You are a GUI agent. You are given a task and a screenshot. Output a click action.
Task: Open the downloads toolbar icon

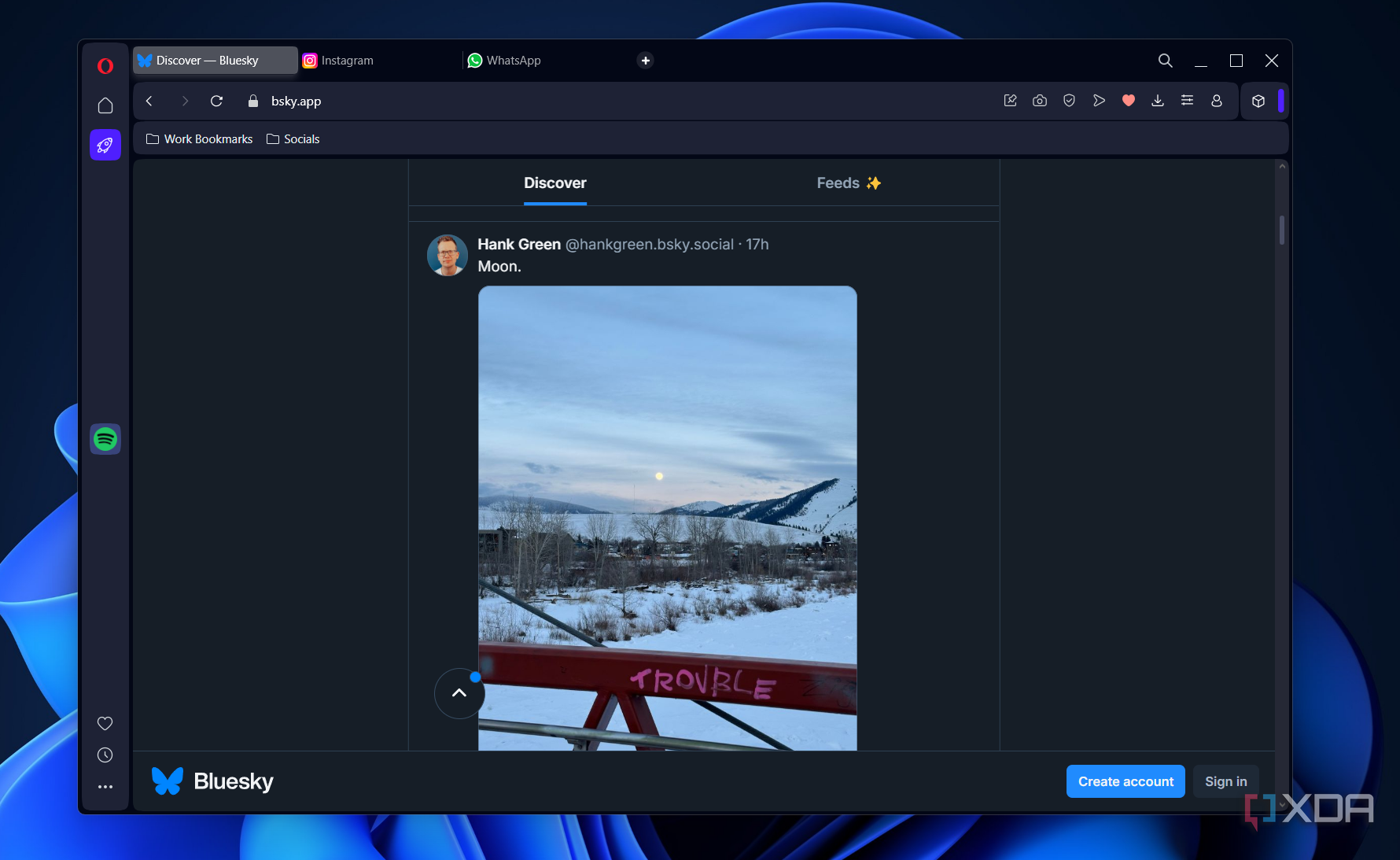click(1158, 101)
